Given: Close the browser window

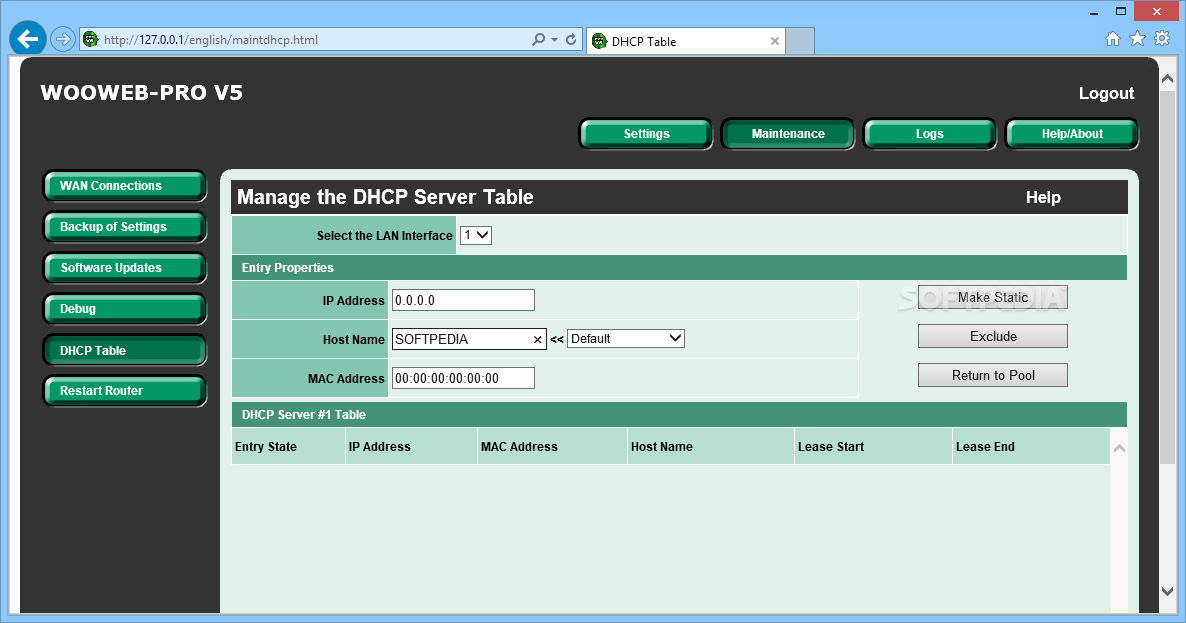Looking at the screenshot, I should coord(1157,11).
